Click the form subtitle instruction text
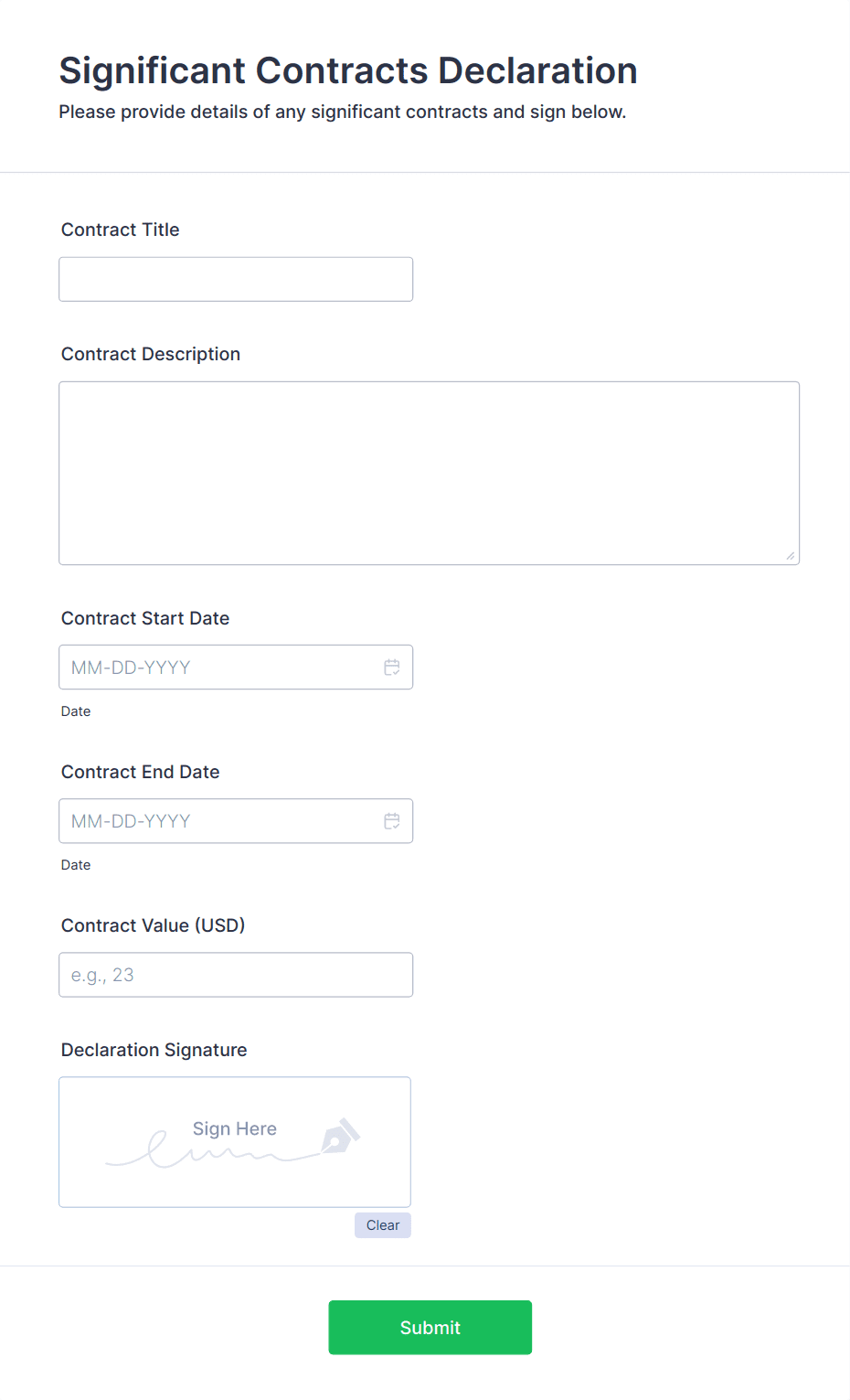850x1400 pixels. (x=343, y=111)
